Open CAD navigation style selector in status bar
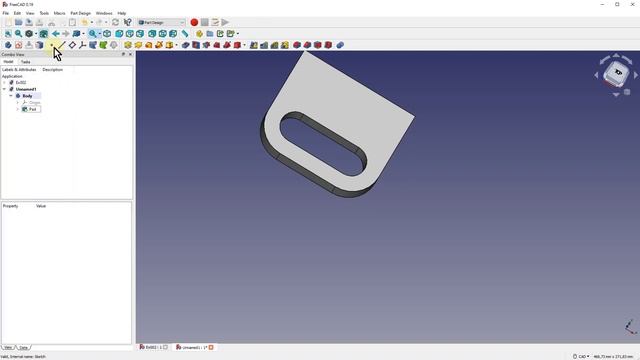The width and height of the screenshot is (640, 360). pos(581,357)
